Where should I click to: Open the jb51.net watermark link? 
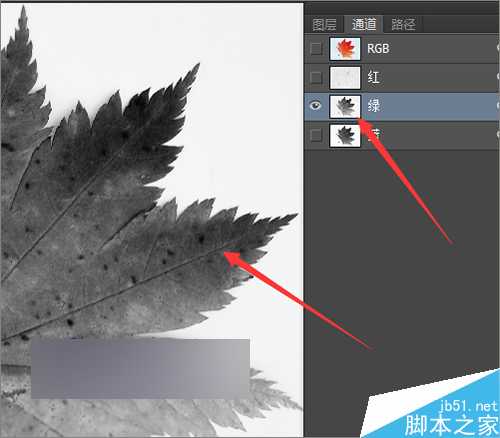pyautogui.click(x=469, y=406)
